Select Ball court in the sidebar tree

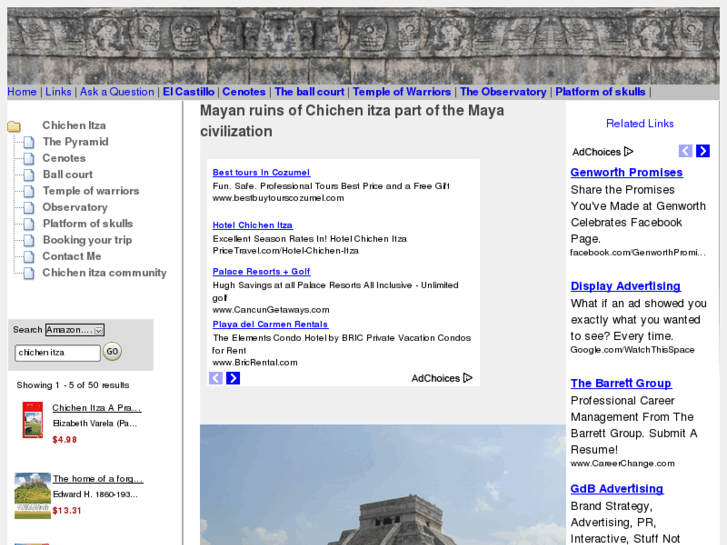point(68,174)
